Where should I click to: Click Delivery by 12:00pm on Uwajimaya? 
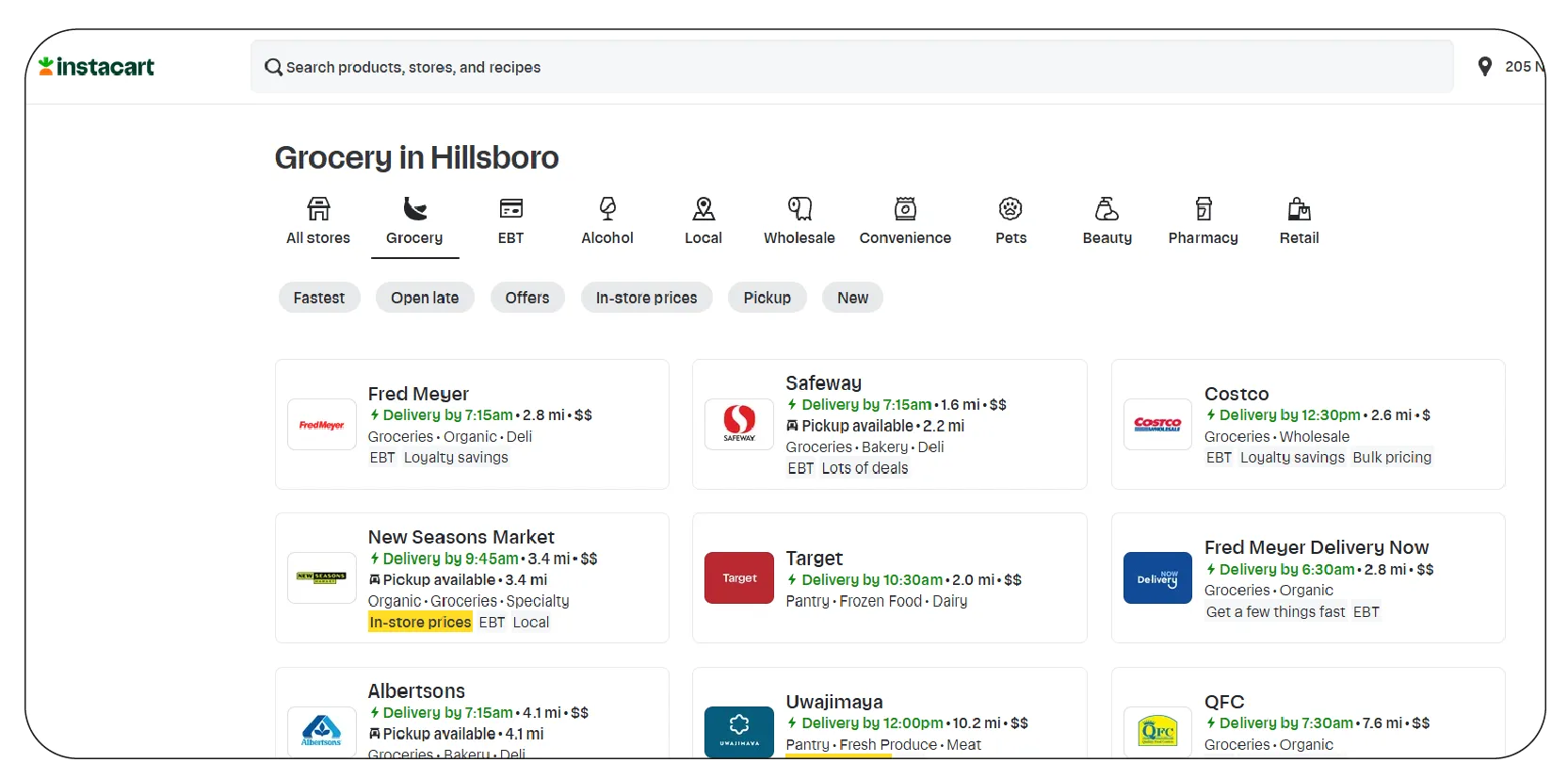coord(872,723)
